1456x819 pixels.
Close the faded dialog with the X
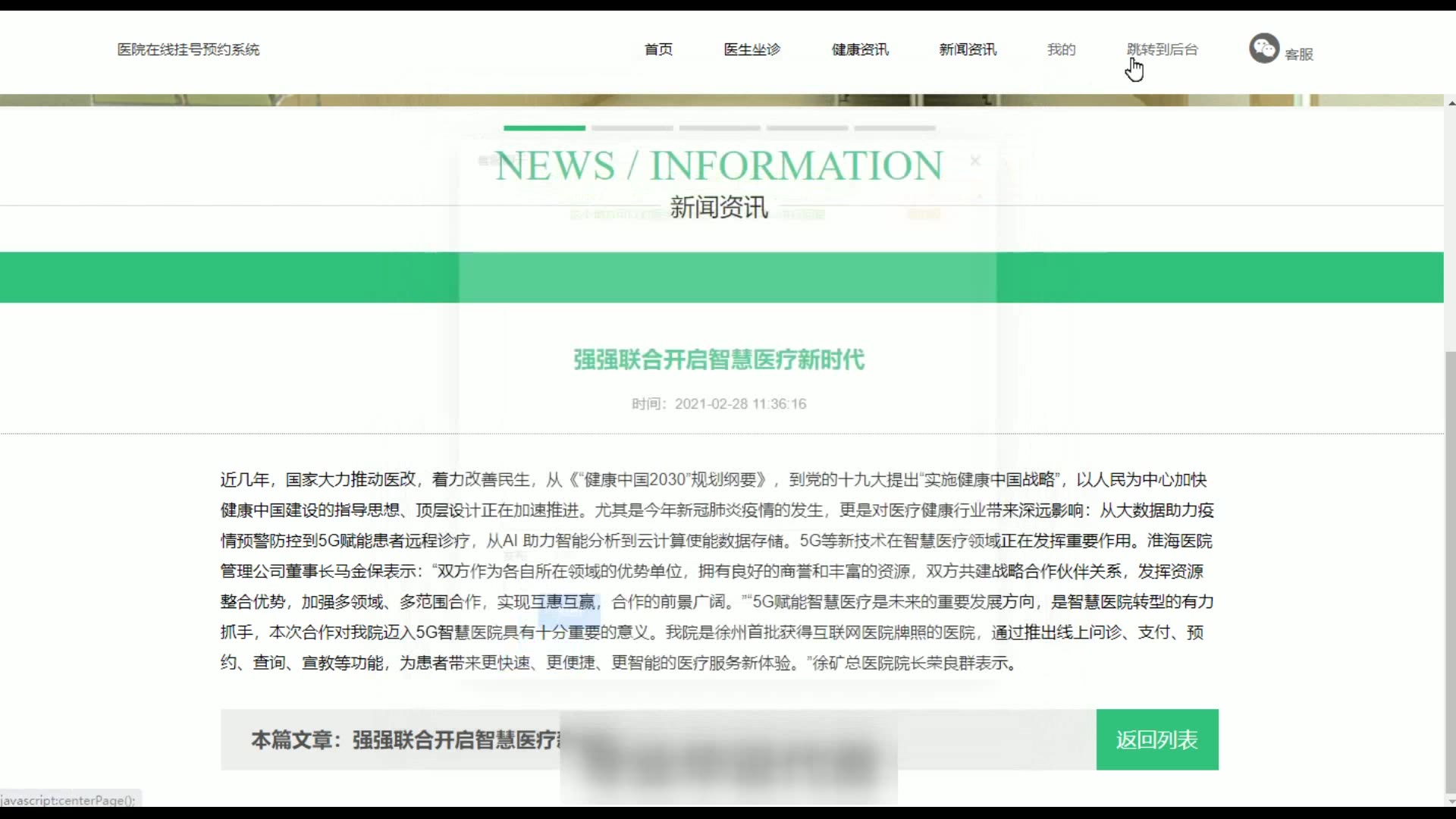click(x=975, y=161)
